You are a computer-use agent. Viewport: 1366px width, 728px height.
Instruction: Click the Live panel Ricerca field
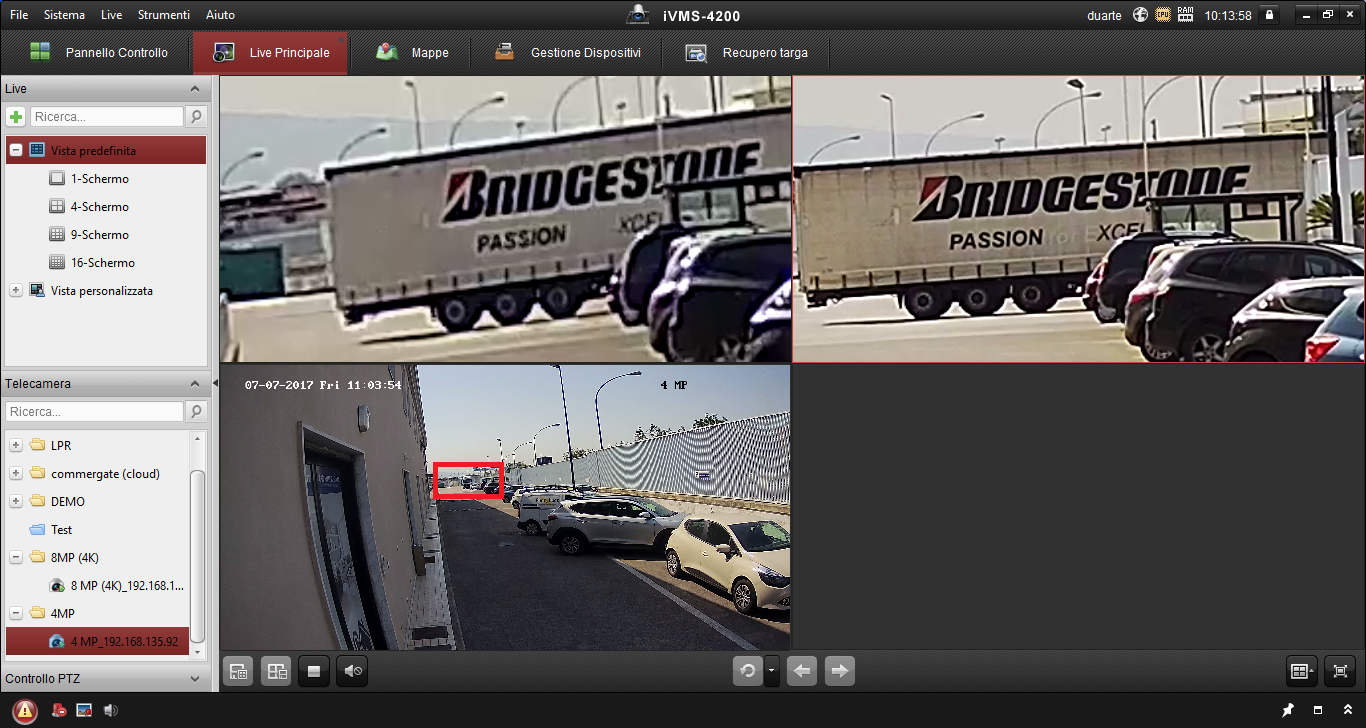[108, 117]
